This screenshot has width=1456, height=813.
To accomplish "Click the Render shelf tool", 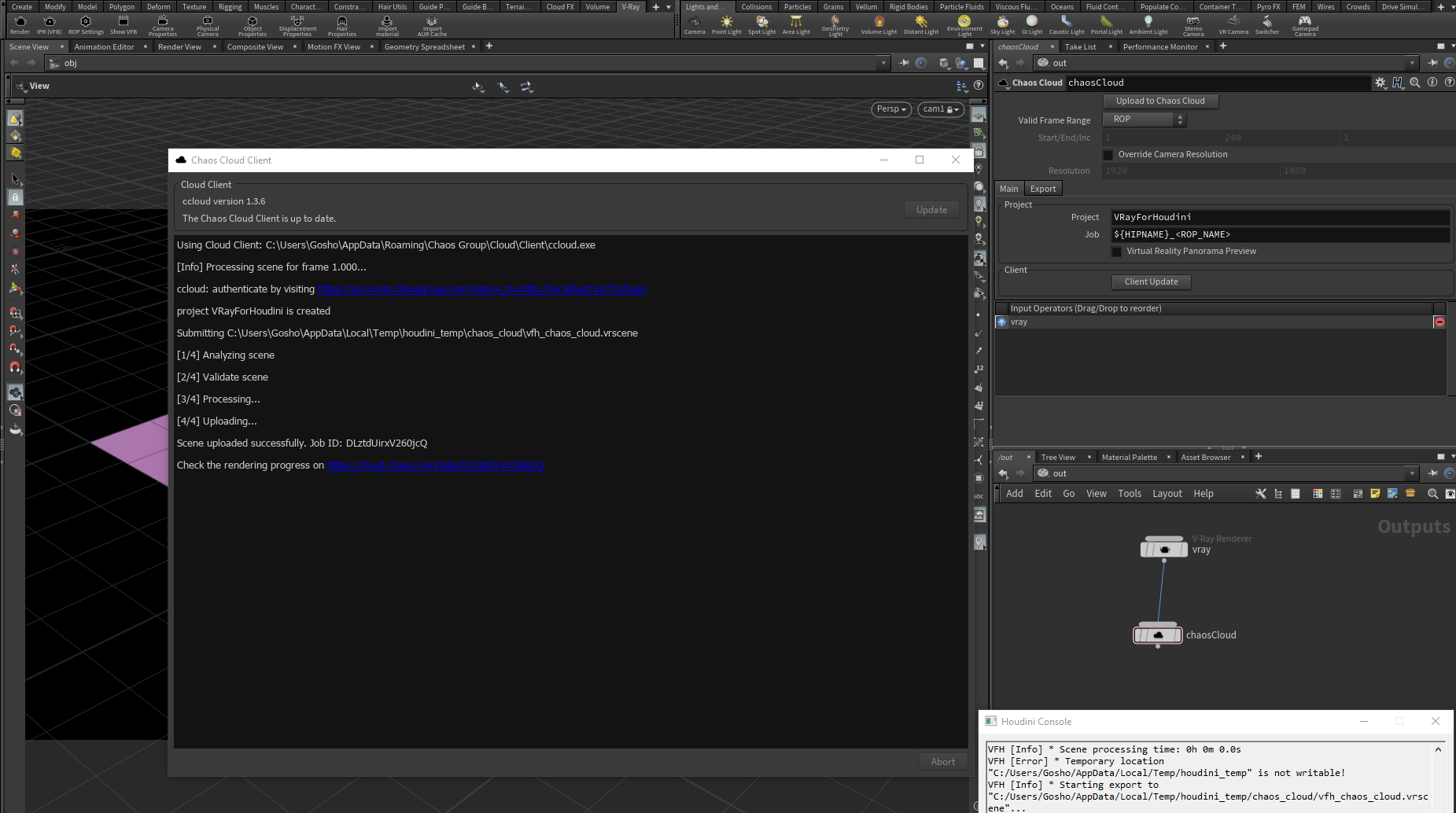I will tap(20, 25).
